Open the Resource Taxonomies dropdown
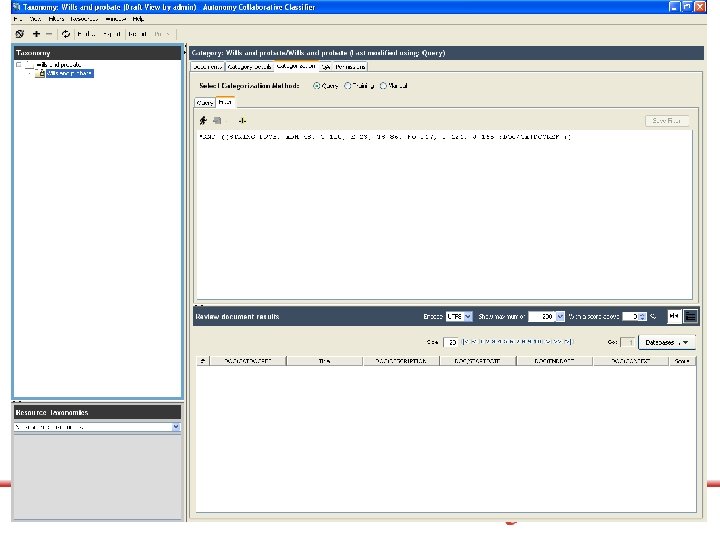The width and height of the screenshot is (720, 540). coord(97,427)
